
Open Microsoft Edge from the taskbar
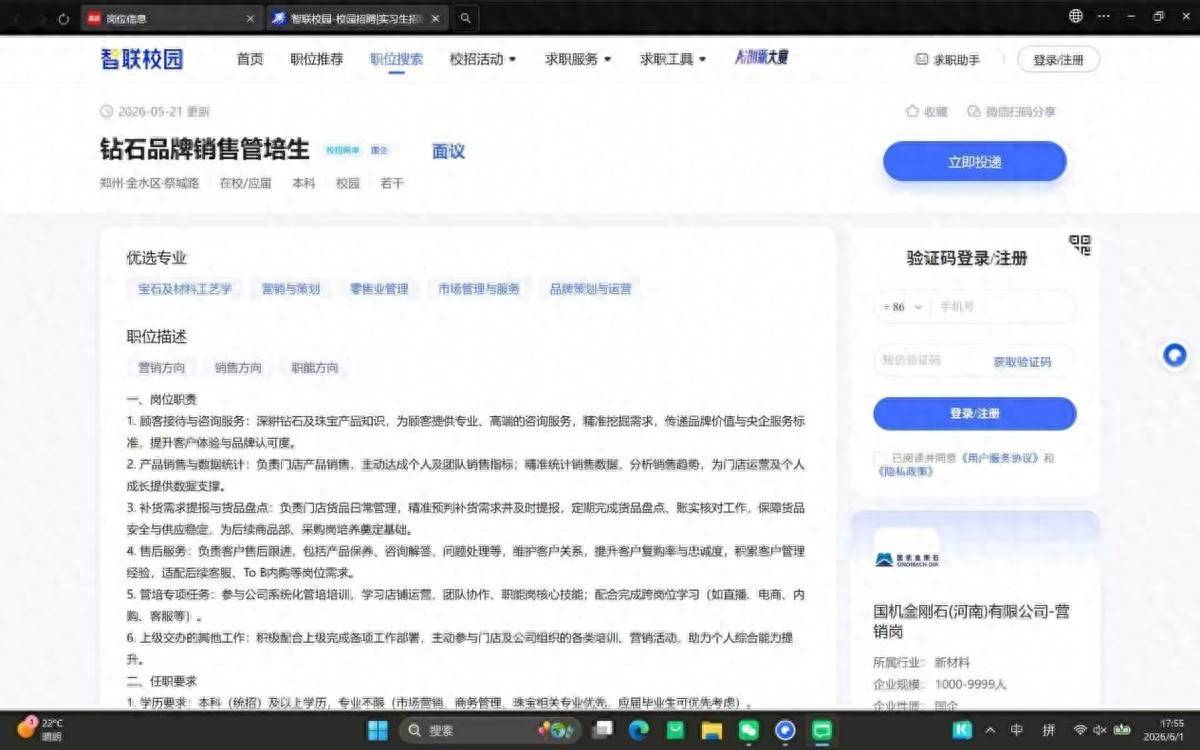point(638,730)
